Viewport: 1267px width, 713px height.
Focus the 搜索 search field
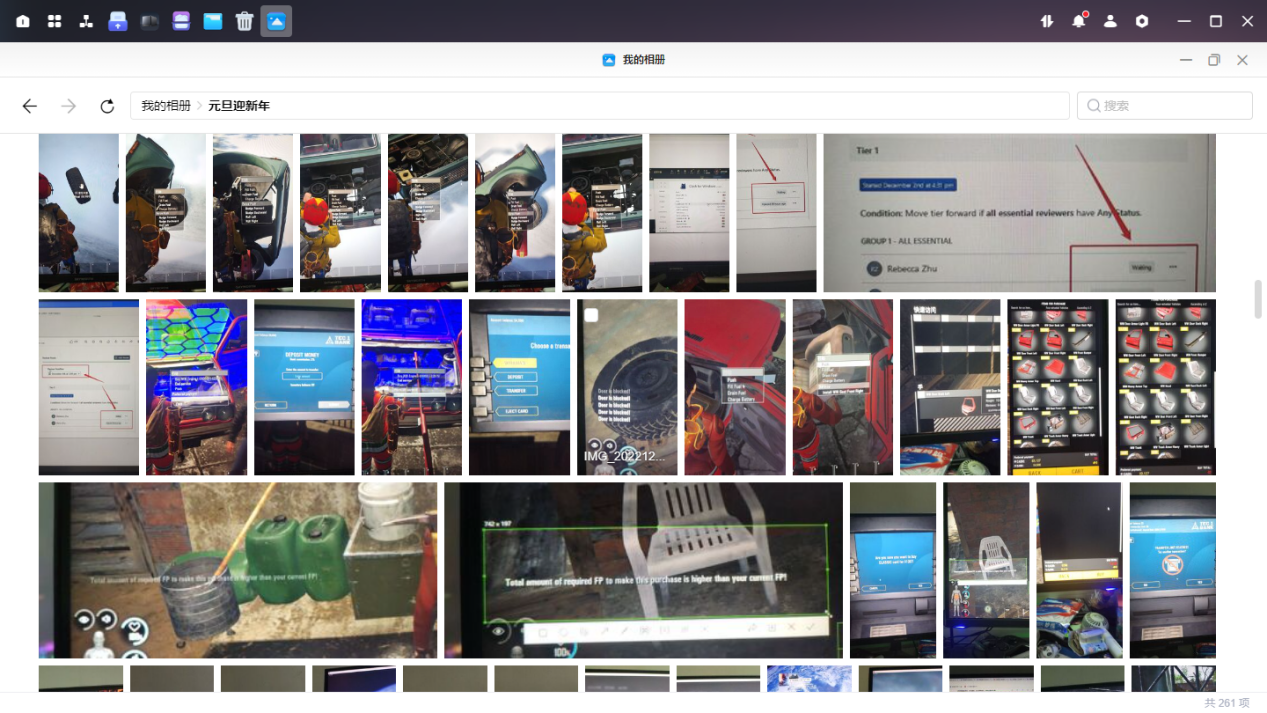(x=1165, y=106)
